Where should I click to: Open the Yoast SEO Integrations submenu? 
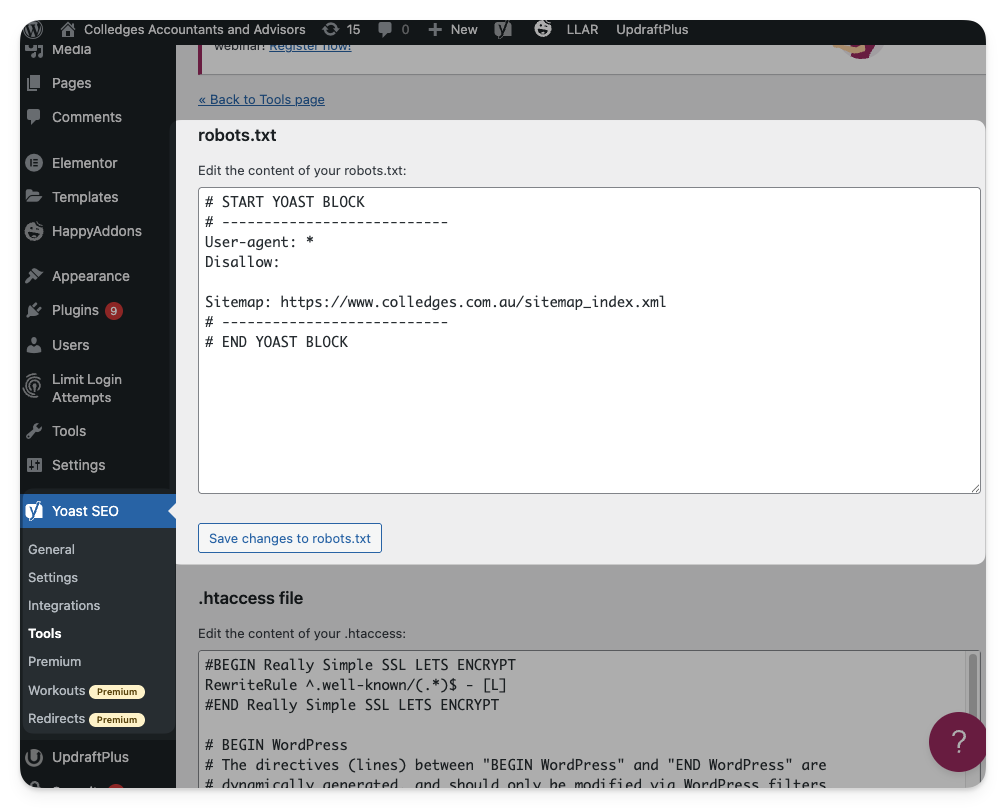click(x=64, y=605)
